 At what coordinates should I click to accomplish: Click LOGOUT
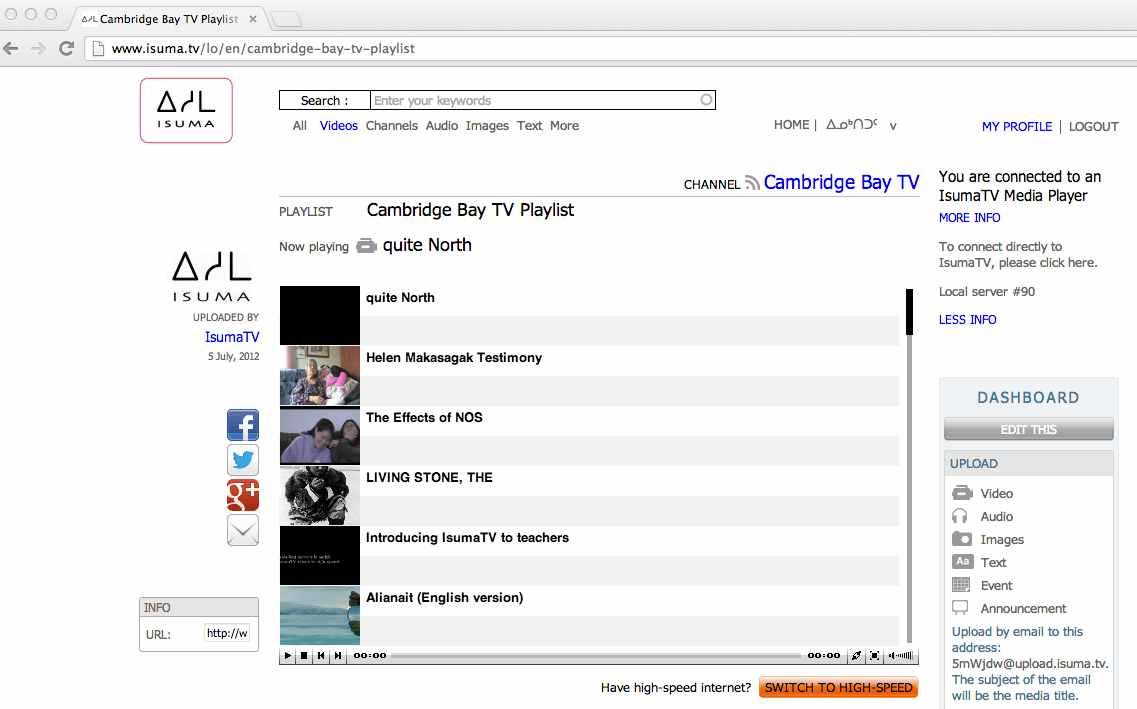pos(1093,126)
